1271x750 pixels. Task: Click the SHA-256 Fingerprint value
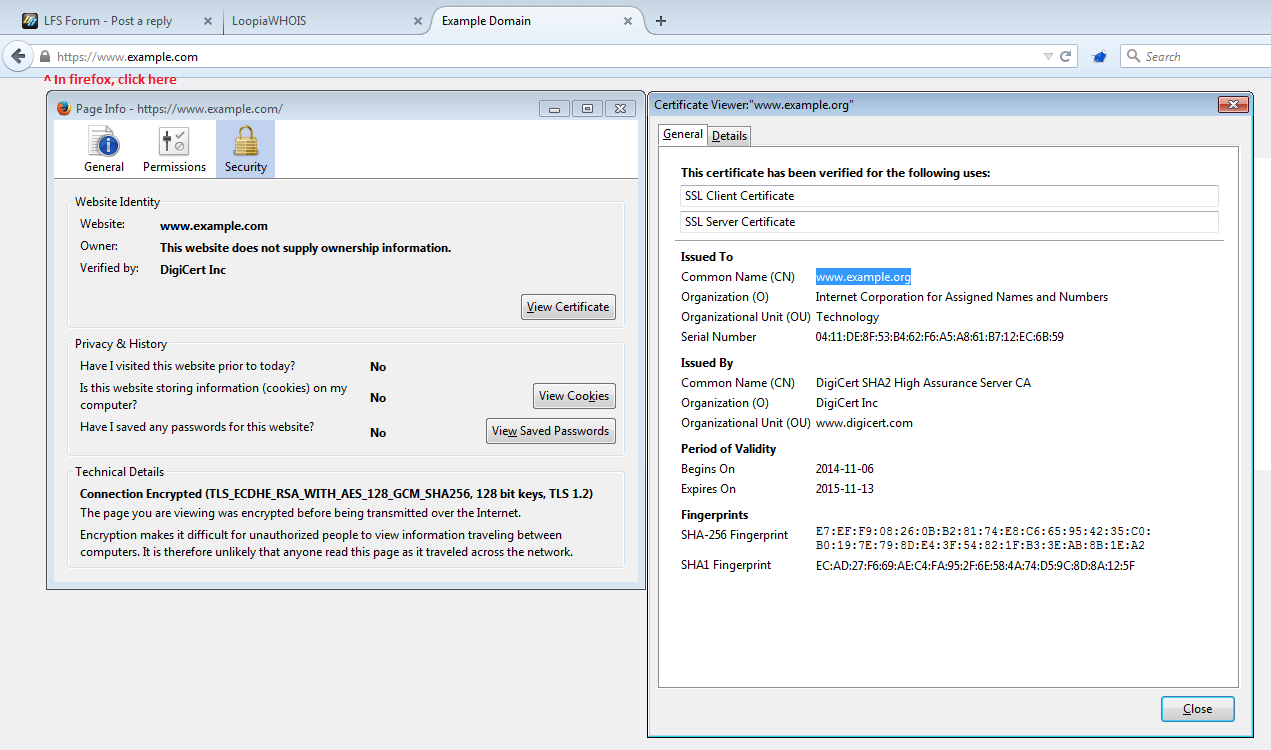click(x=981, y=538)
